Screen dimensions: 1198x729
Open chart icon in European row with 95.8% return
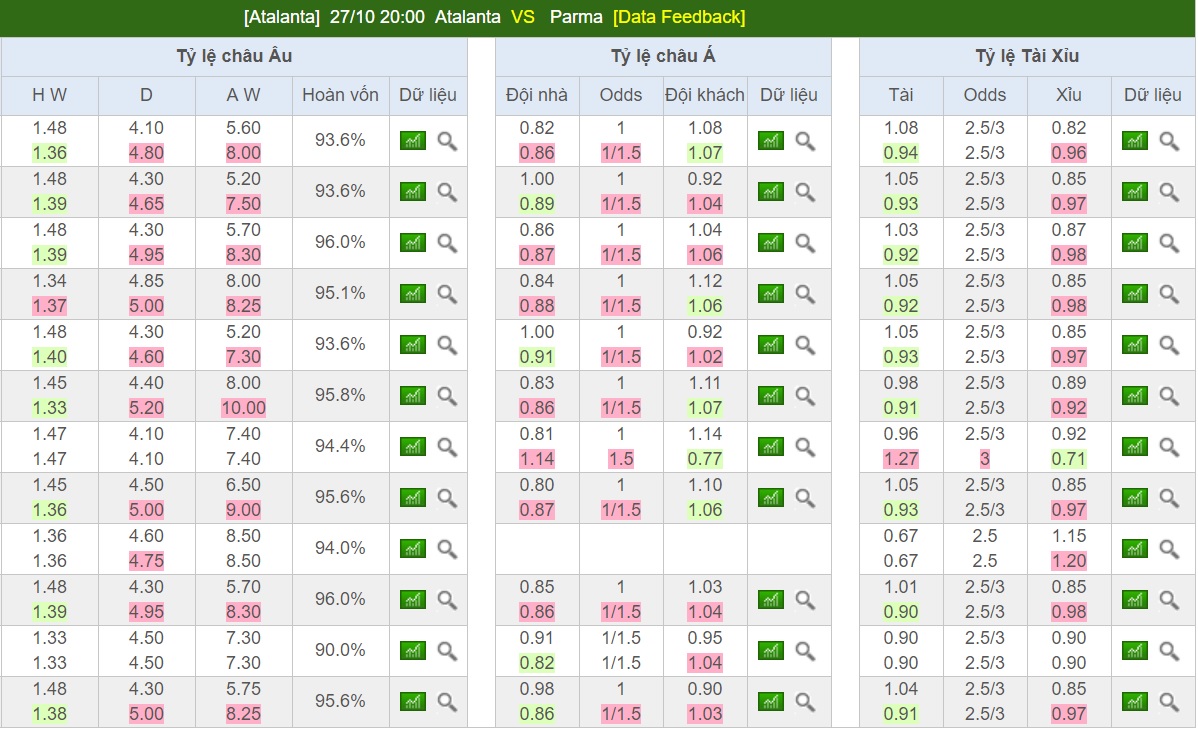(413, 396)
